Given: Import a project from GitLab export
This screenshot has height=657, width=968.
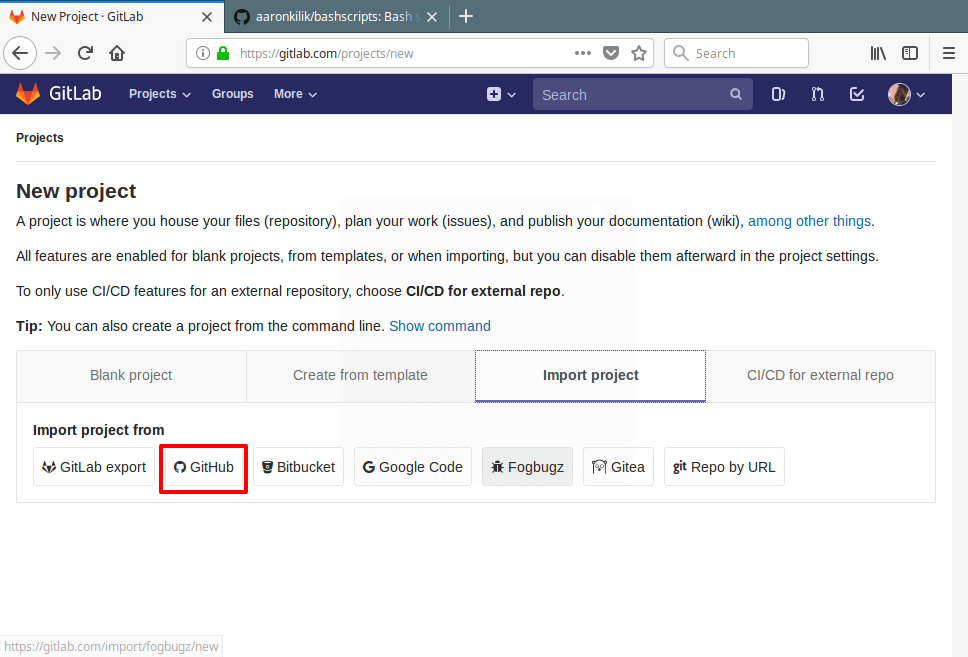Looking at the screenshot, I should click(x=94, y=467).
